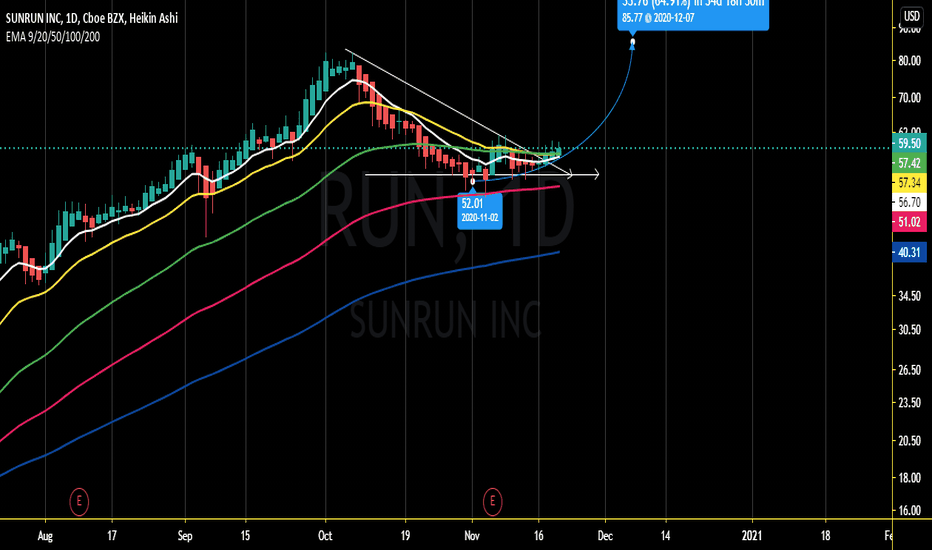
Task: Click the Nov label on time axis
Action: tap(472, 536)
